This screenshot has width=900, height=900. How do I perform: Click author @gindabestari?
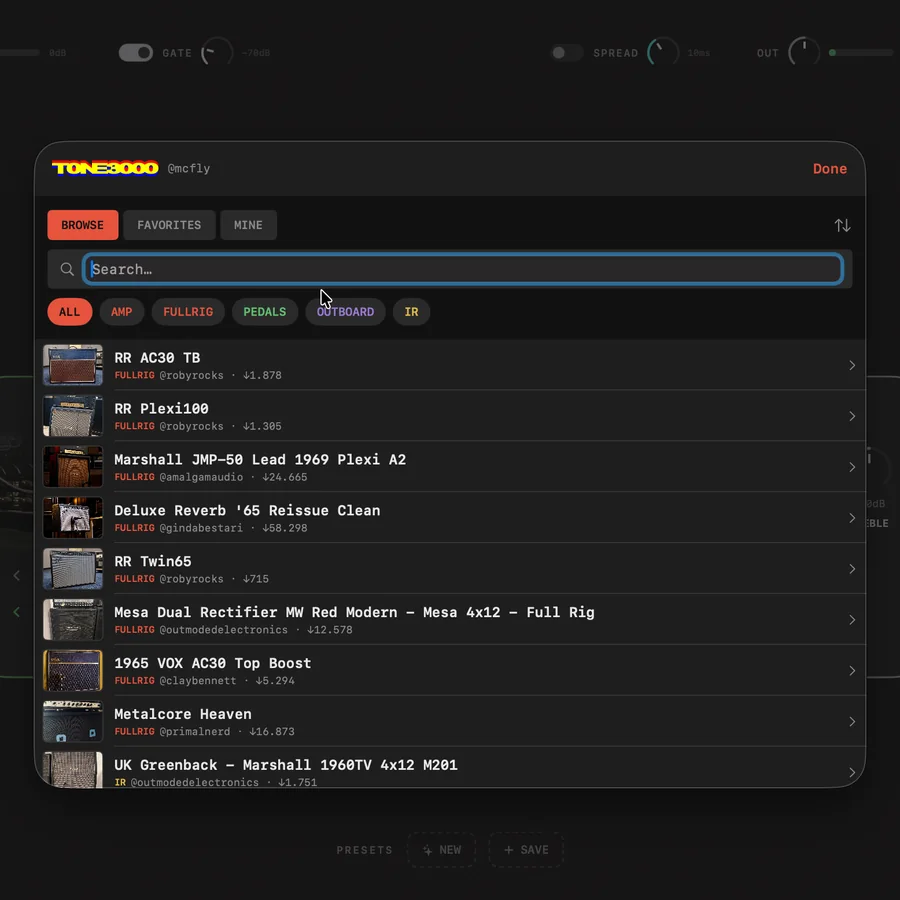tap(201, 528)
